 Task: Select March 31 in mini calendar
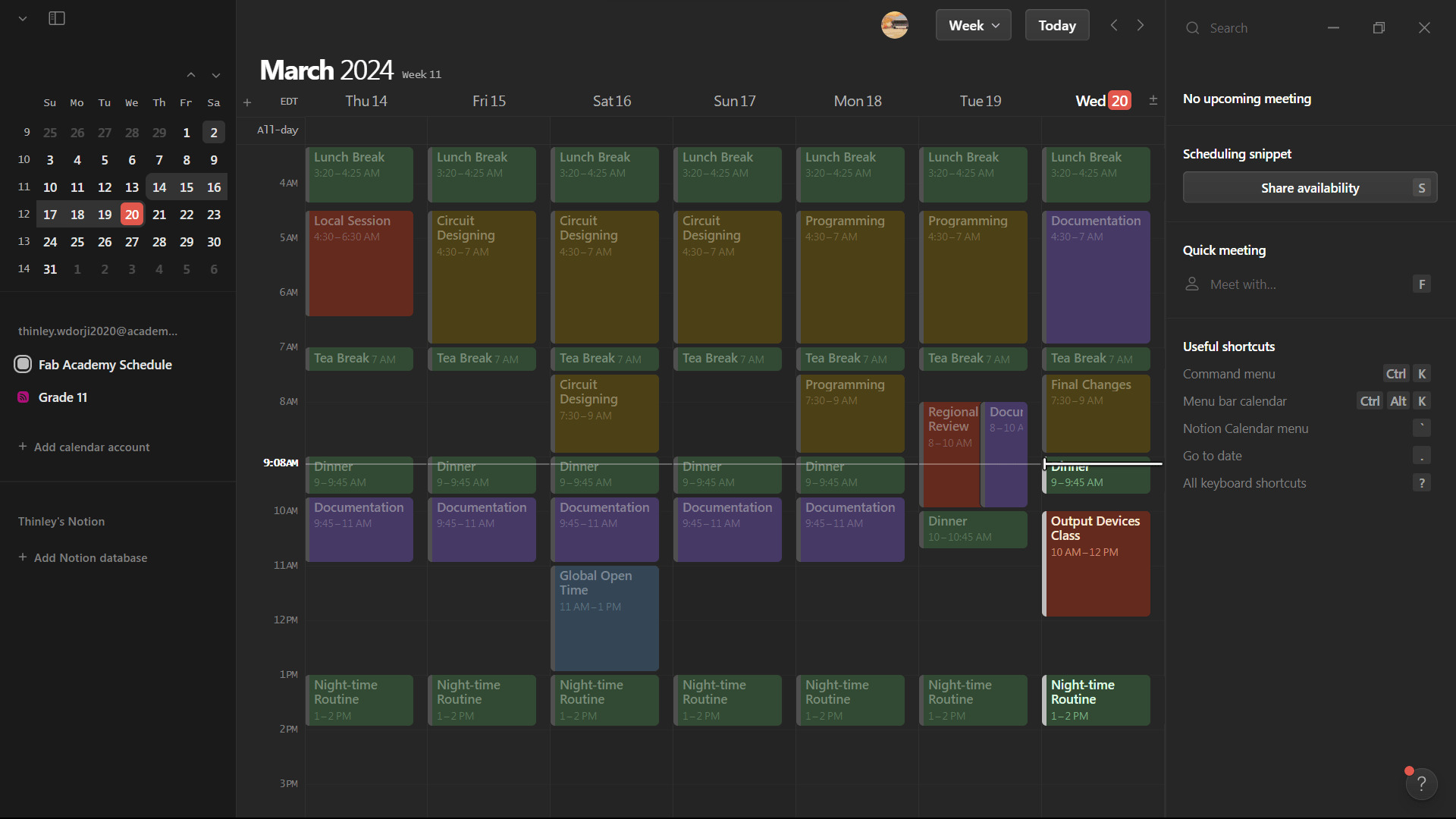point(50,269)
